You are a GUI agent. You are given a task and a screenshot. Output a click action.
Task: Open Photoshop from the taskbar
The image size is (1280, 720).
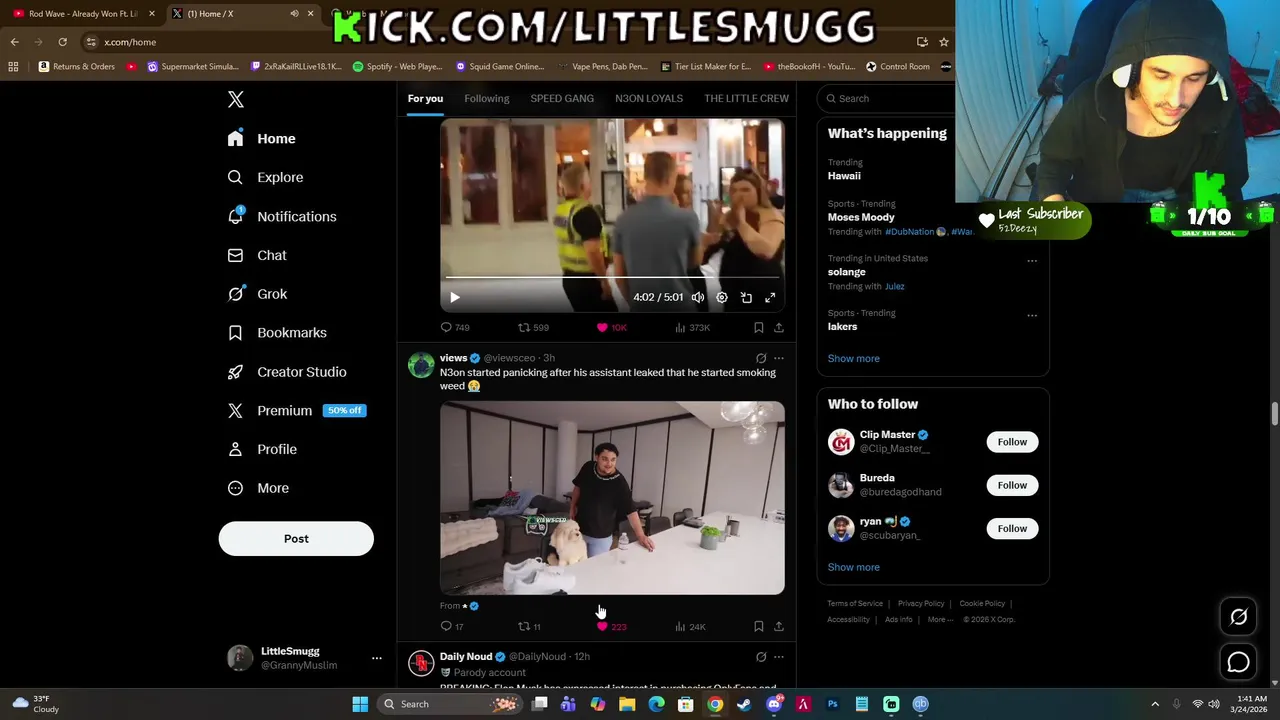tap(832, 704)
